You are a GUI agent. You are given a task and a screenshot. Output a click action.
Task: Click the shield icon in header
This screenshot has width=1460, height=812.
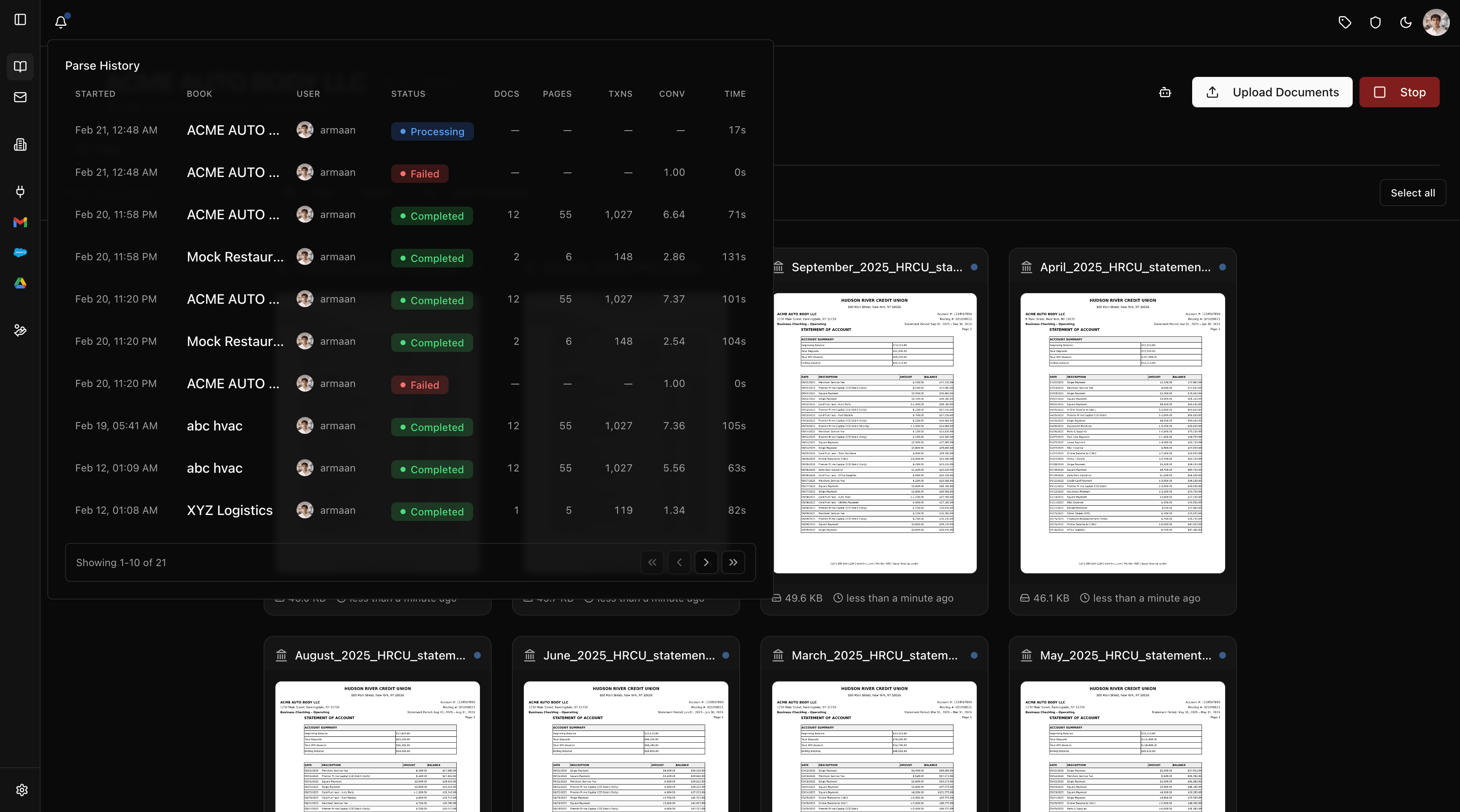(x=1376, y=22)
